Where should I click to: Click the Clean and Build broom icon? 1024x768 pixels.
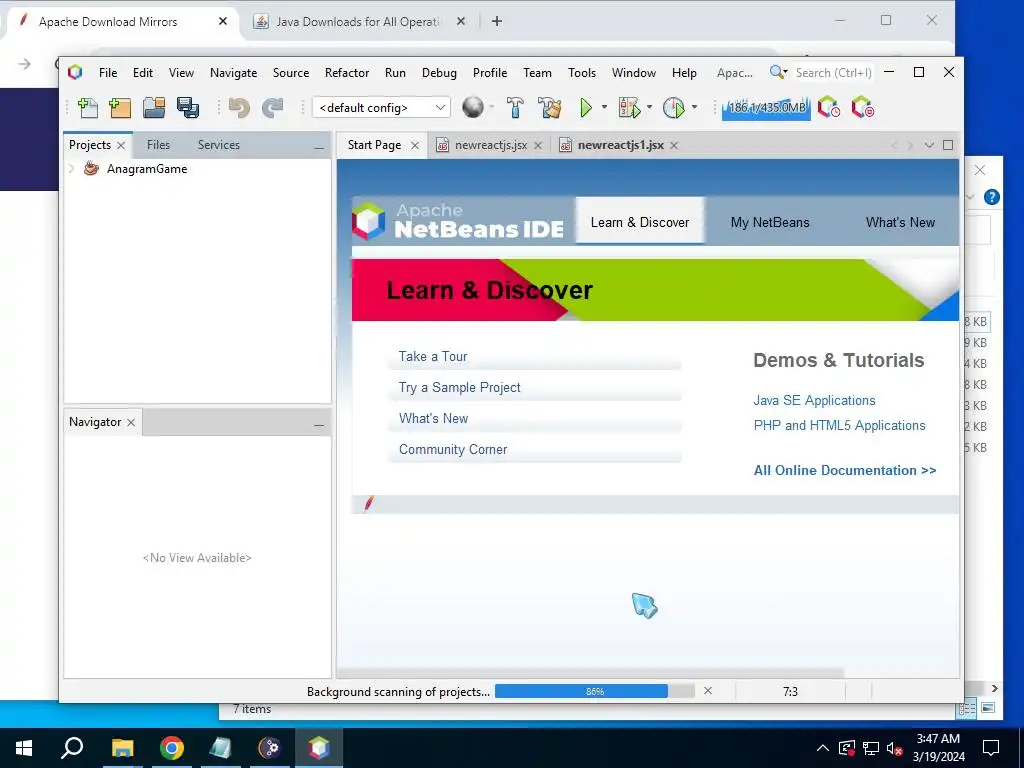click(550, 107)
